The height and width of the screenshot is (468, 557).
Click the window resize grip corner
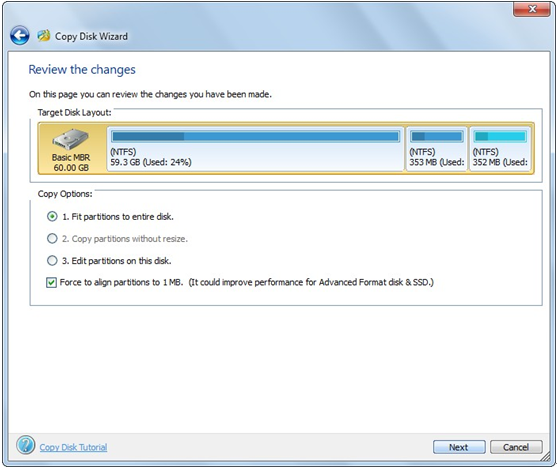(545, 458)
